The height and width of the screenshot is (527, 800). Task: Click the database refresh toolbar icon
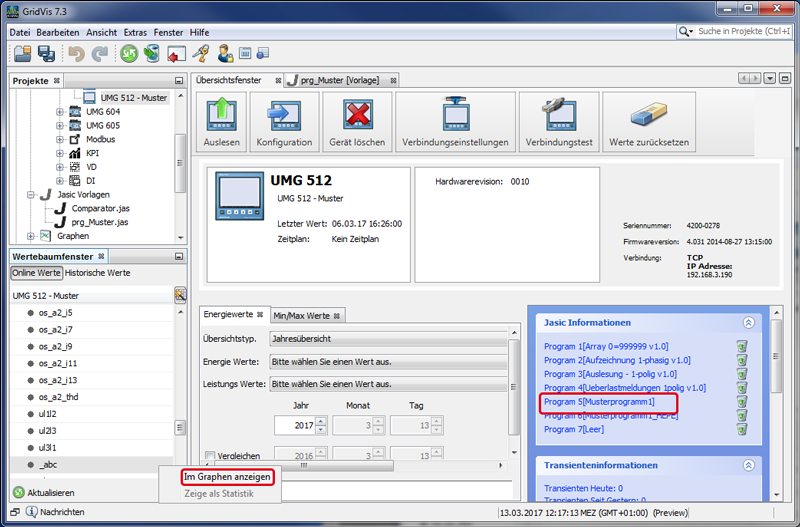152,54
